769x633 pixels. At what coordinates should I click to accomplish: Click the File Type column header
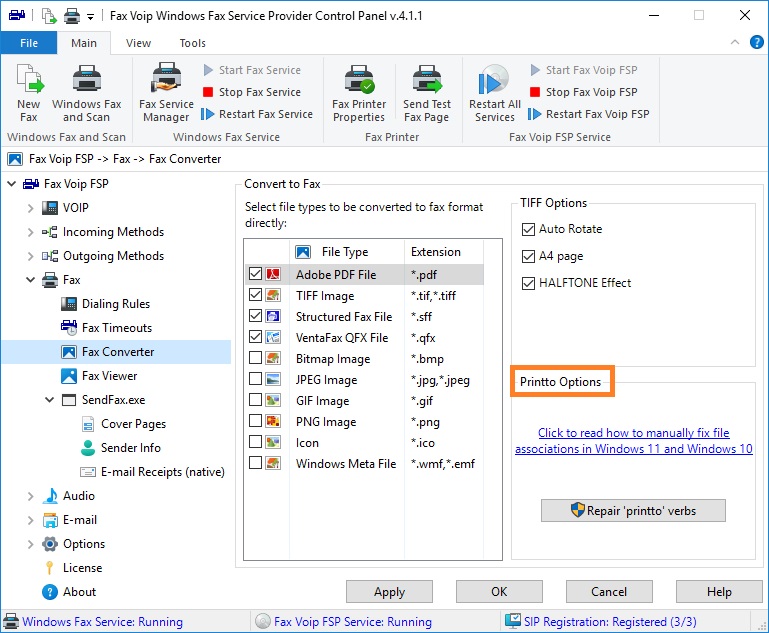click(347, 252)
